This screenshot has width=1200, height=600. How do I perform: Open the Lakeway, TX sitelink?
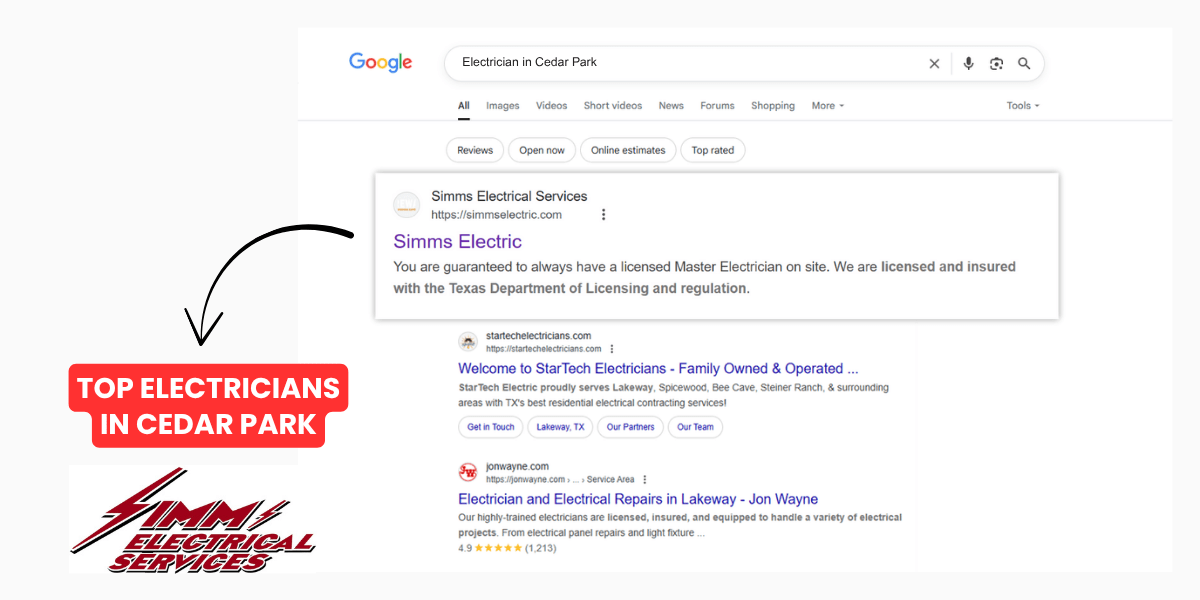pos(560,427)
